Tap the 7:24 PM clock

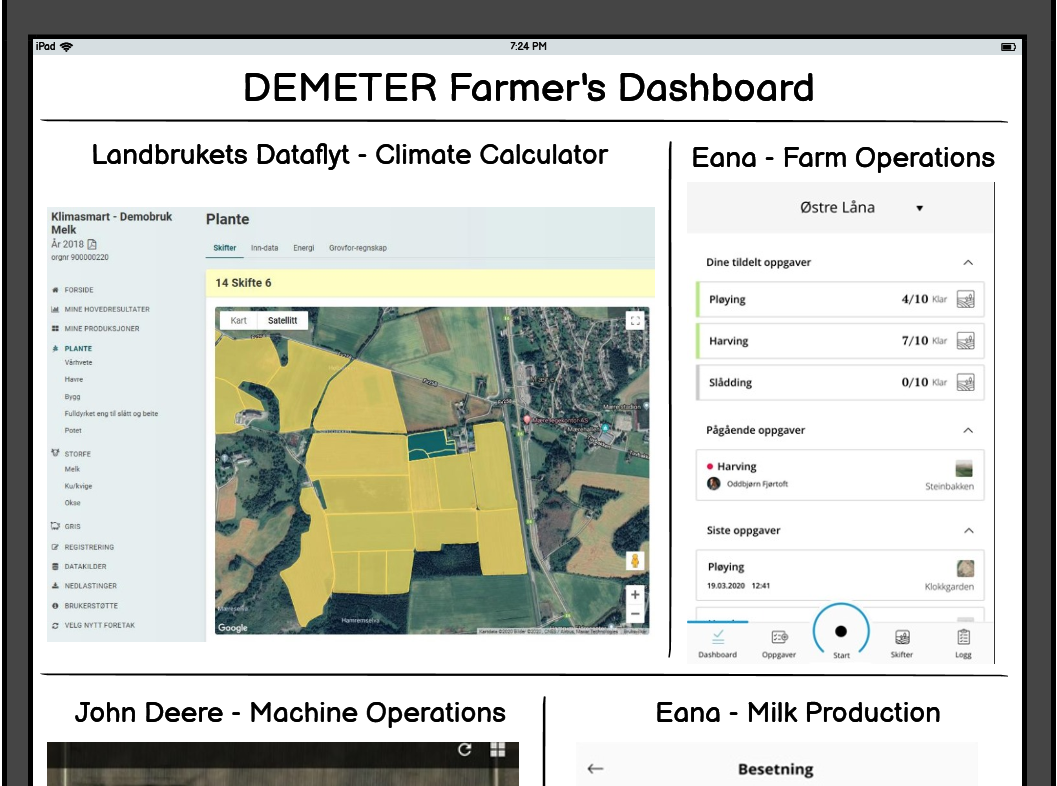(x=528, y=47)
